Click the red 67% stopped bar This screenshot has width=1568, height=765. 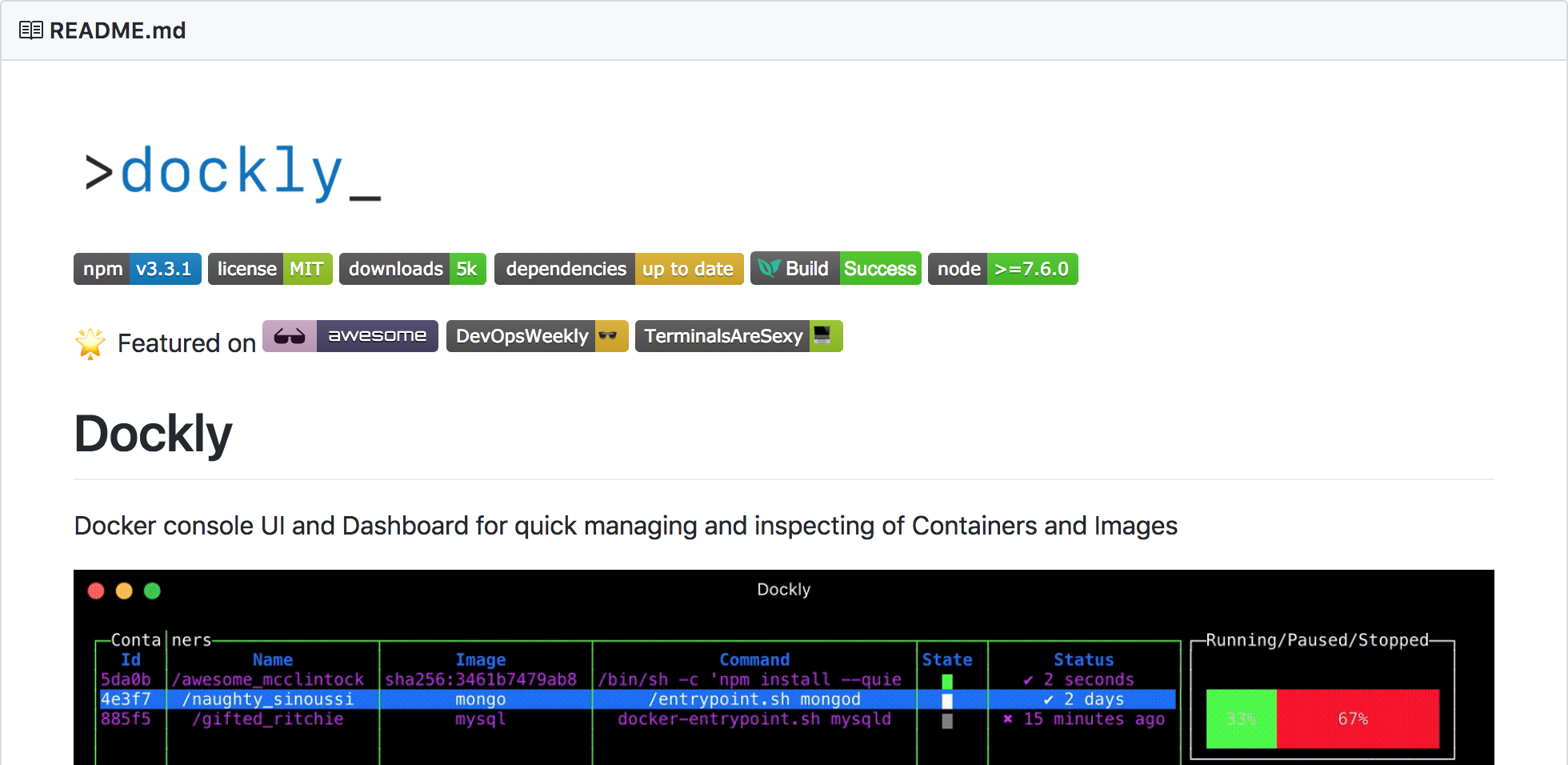tap(1358, 719)
